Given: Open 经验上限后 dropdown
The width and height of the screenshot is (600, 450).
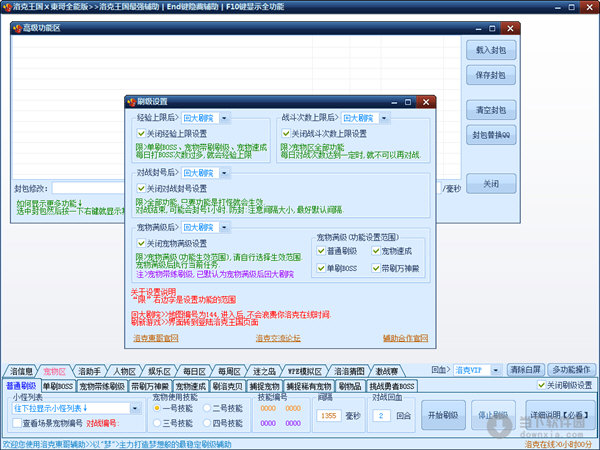Looking at the screenshot, I should (224, 118).
